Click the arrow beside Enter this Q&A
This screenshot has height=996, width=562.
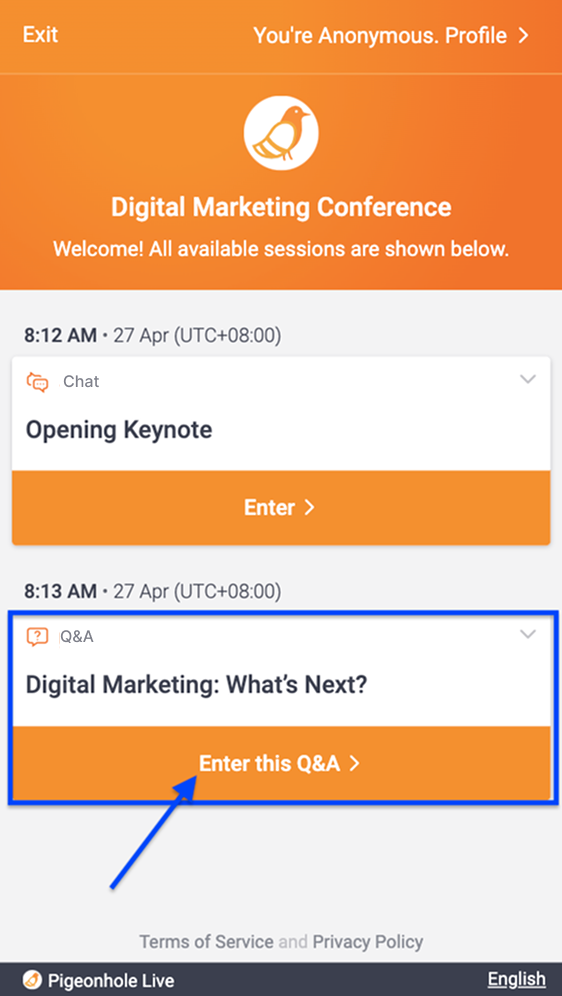(x=354, y=764)
